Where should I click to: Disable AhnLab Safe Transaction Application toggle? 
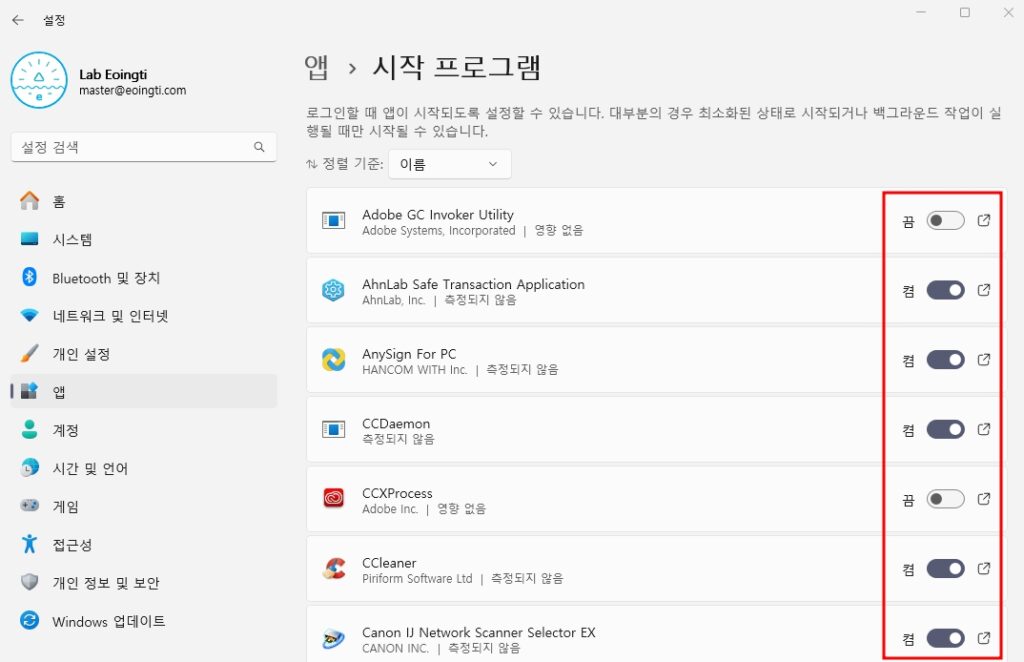pyautogui.click(x=945, y=290)
